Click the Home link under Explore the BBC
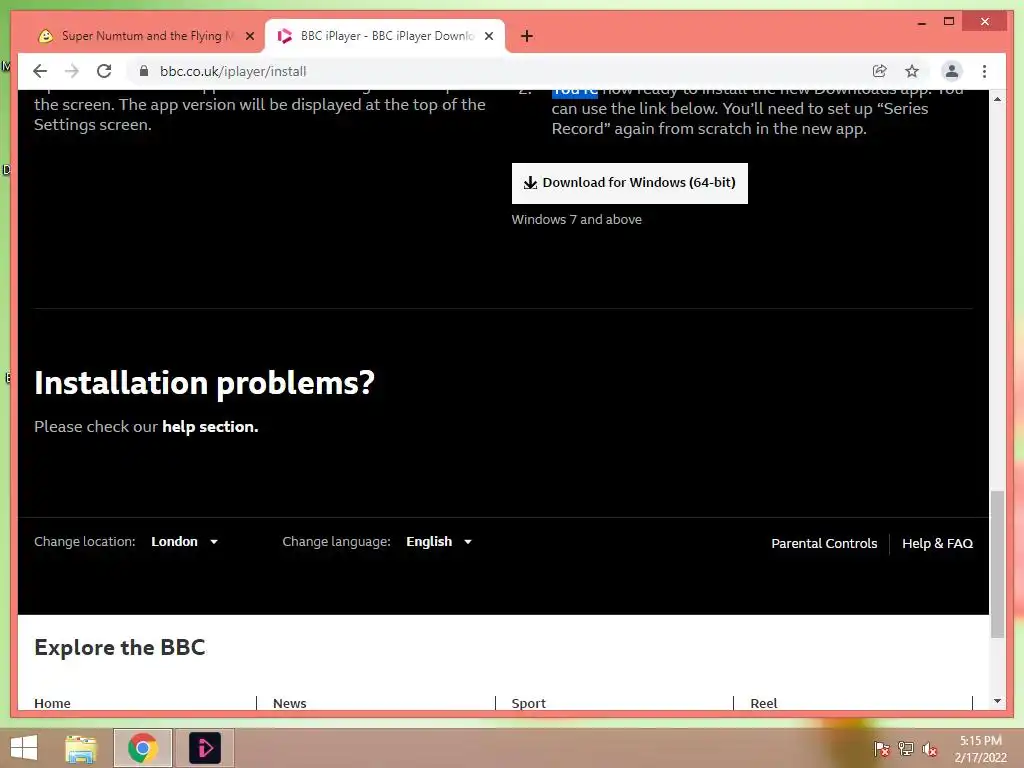Image resolution: width=1024 pixels, height=768 pixels. tap(52, 703)
